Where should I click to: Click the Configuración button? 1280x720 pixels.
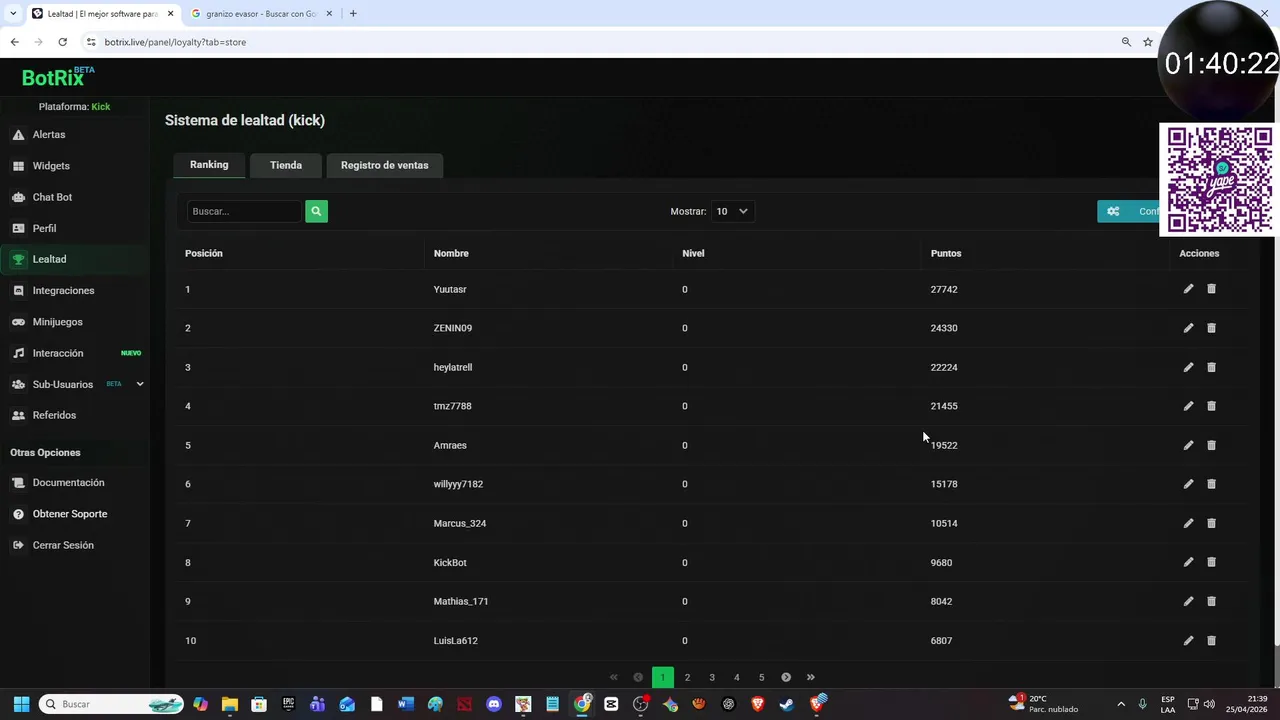(1129, 211)
